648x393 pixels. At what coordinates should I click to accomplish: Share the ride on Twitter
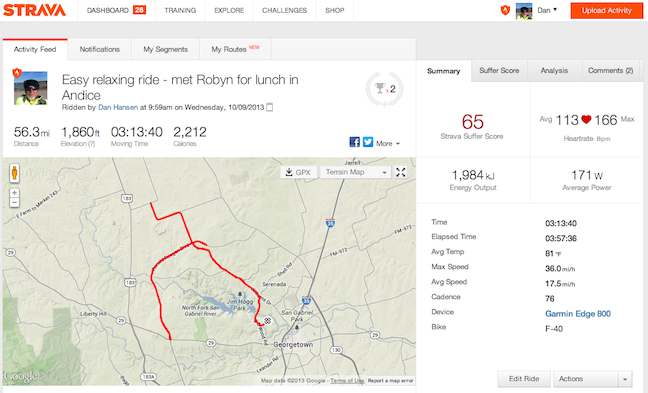368,142
